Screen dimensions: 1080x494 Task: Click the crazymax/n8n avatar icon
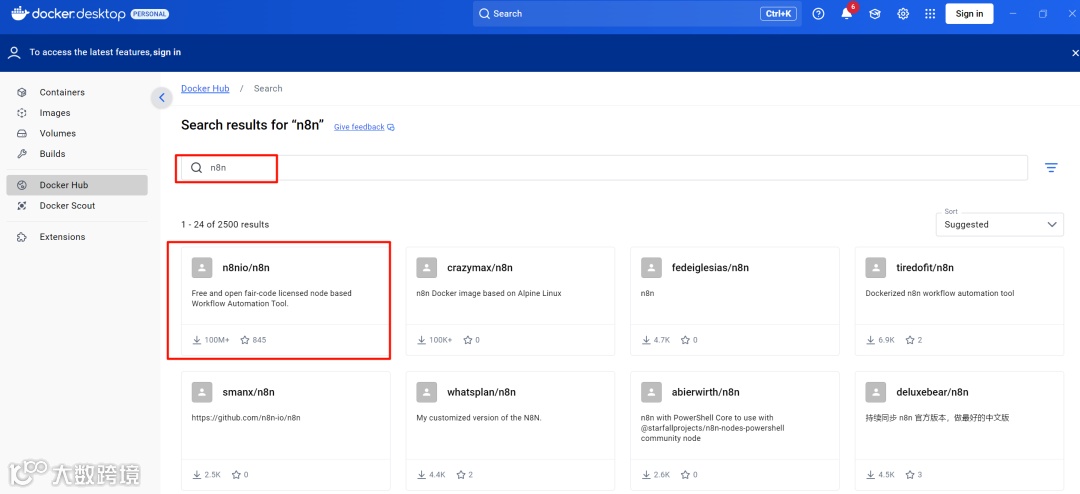coord(427,268)
